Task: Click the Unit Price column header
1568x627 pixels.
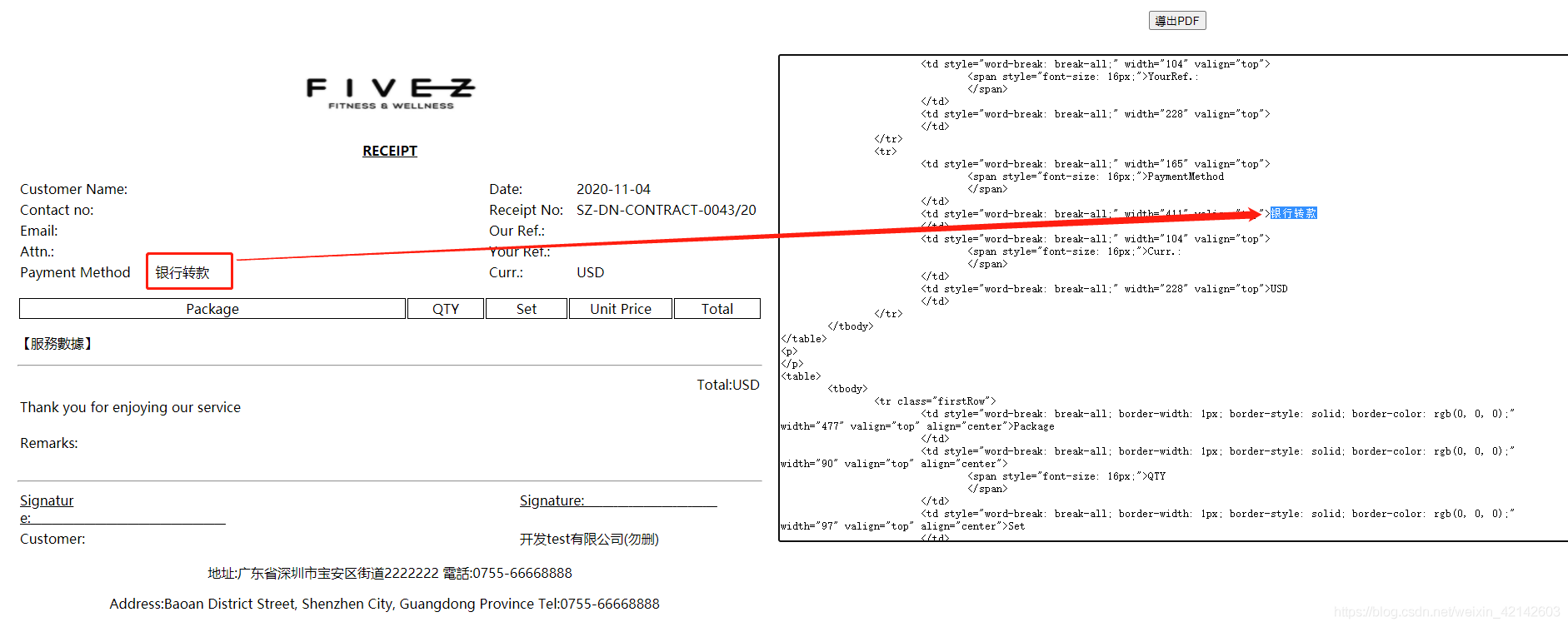Action: click(x=621, y=309)
